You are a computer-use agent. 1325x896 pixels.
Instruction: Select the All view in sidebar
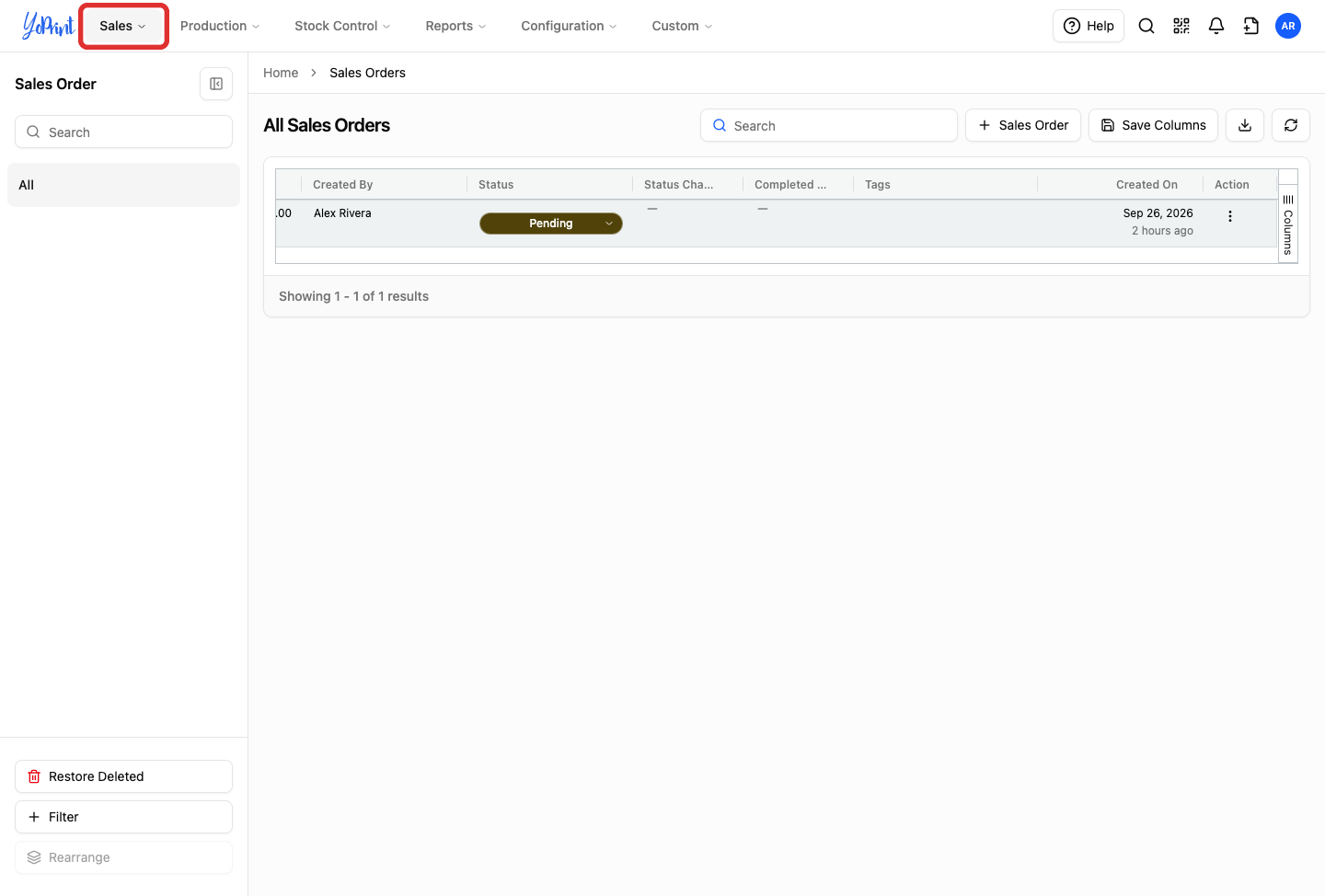tap(123, 185)
